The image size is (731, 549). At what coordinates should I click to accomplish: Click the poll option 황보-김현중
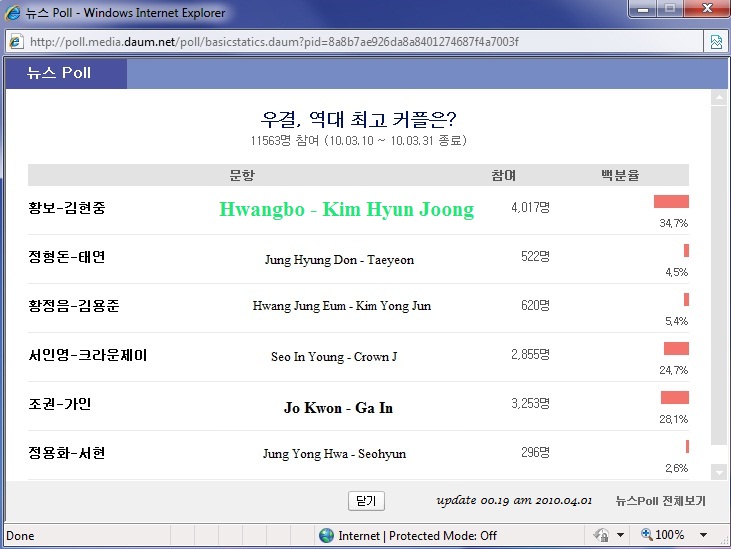pyautogui.click(x=67, y=207)
